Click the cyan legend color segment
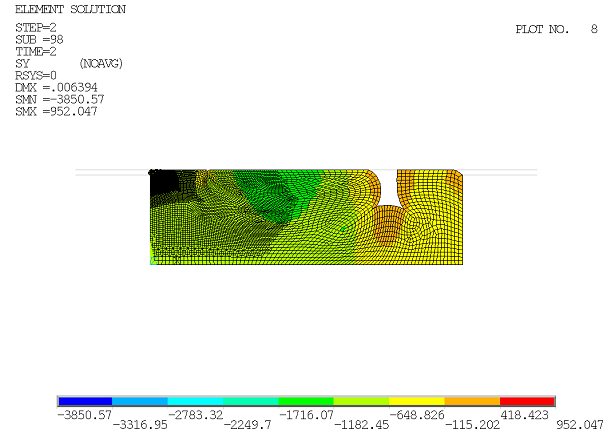Image resolution: width=615 pixels, height=442 pixels. coord(195,401)
